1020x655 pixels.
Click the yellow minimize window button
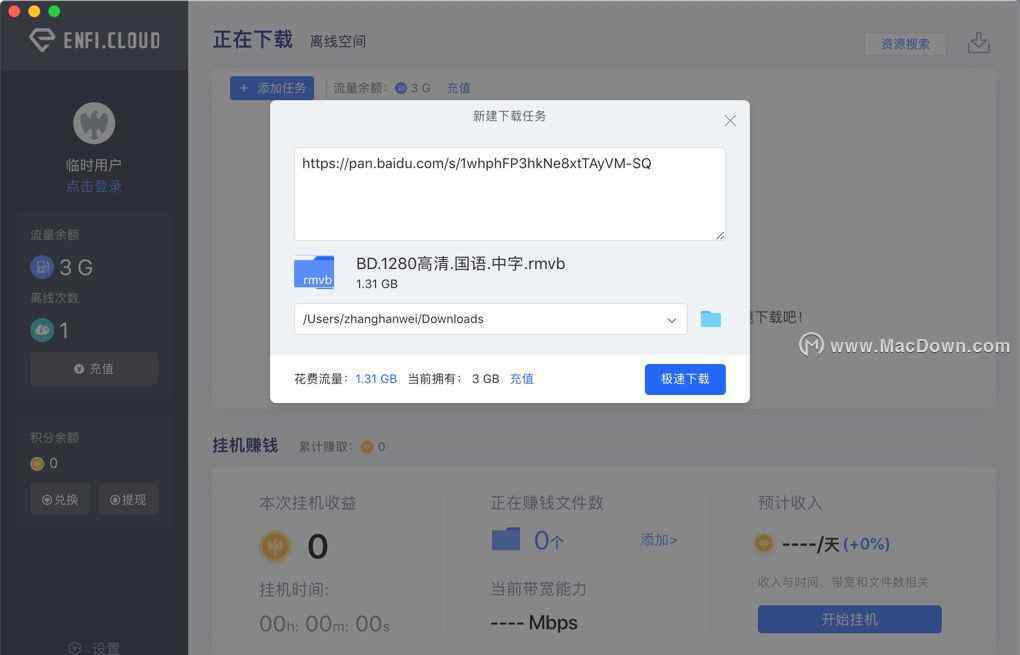coord(34,11)
